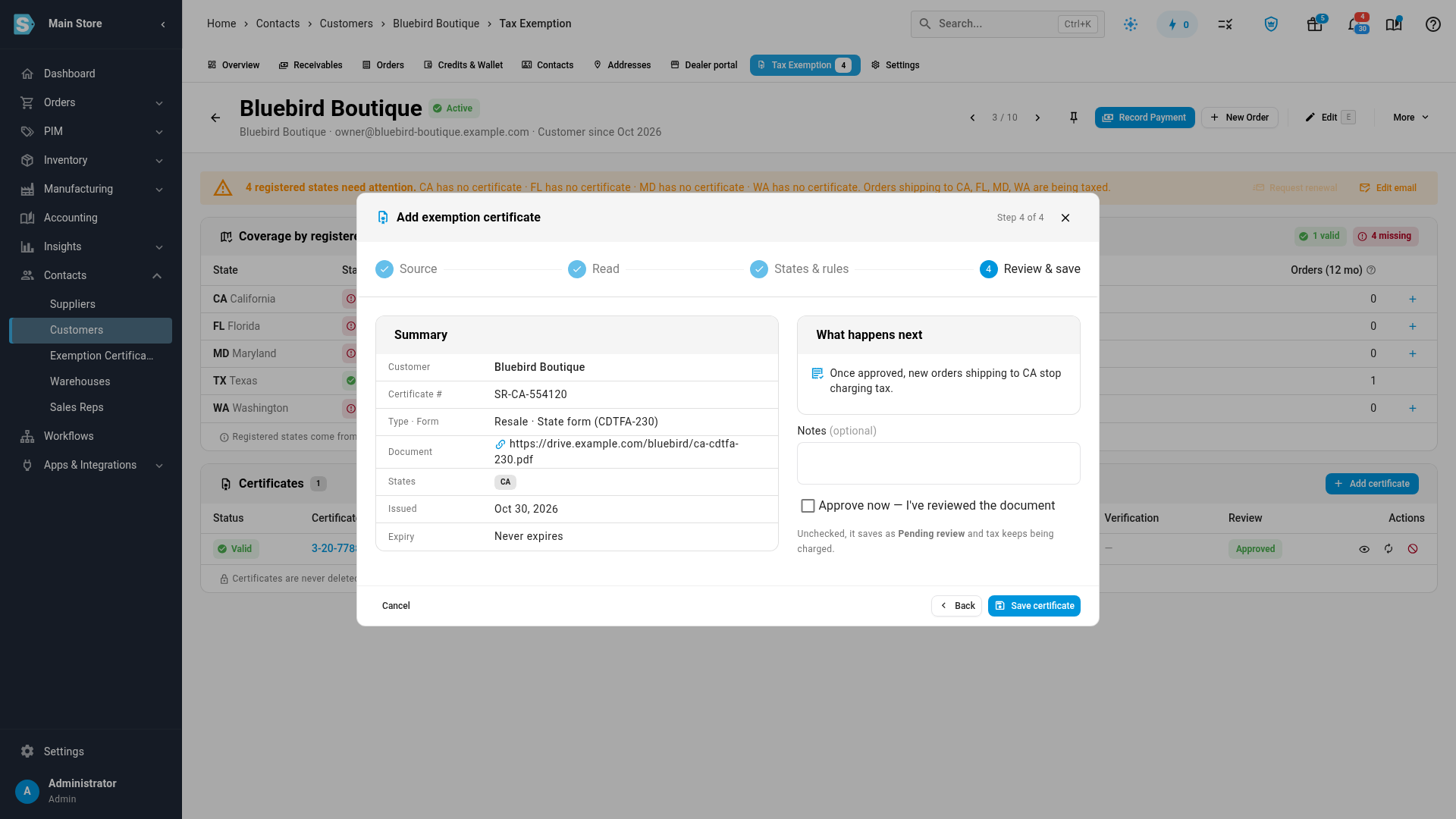1456x819 pixels.
Task: Click the lightning bolt counter
Action: 1178,24
